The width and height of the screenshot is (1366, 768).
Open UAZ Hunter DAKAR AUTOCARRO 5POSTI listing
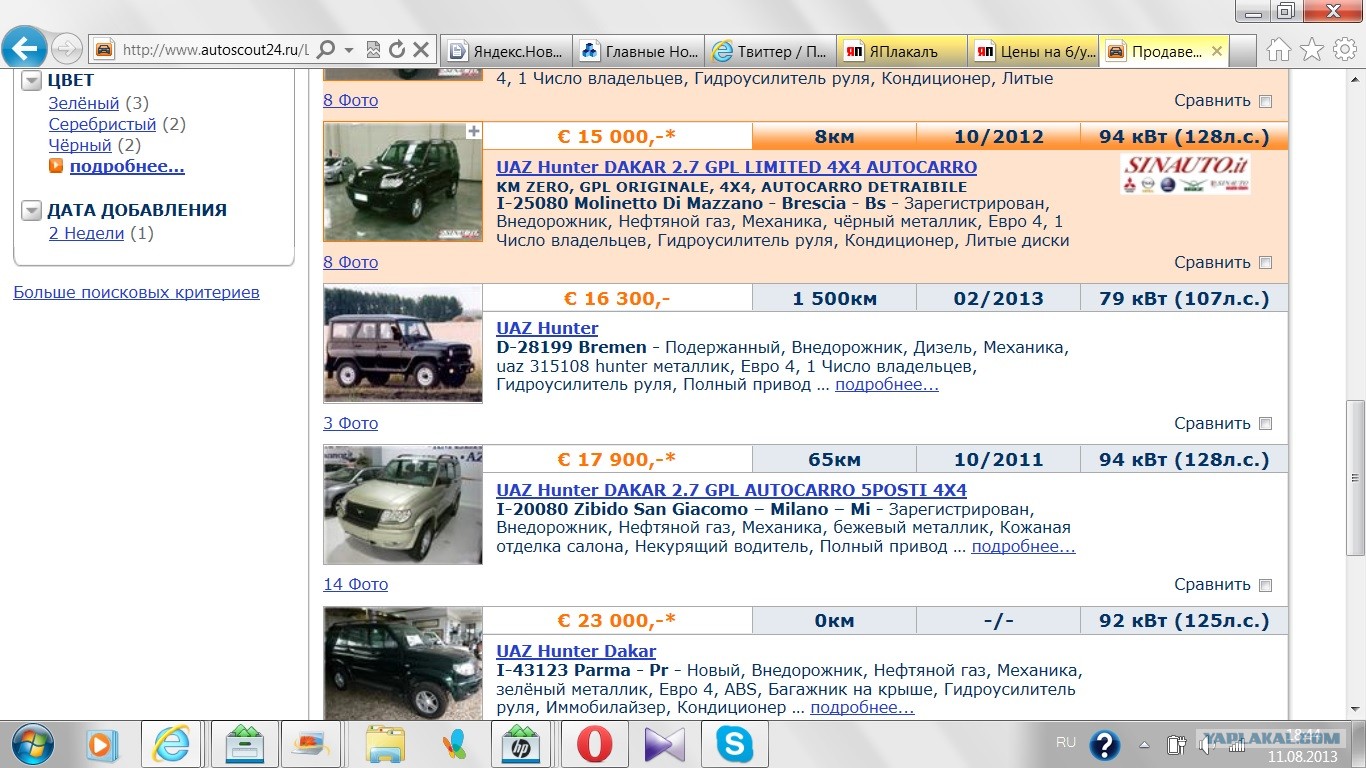pos(731,490)
